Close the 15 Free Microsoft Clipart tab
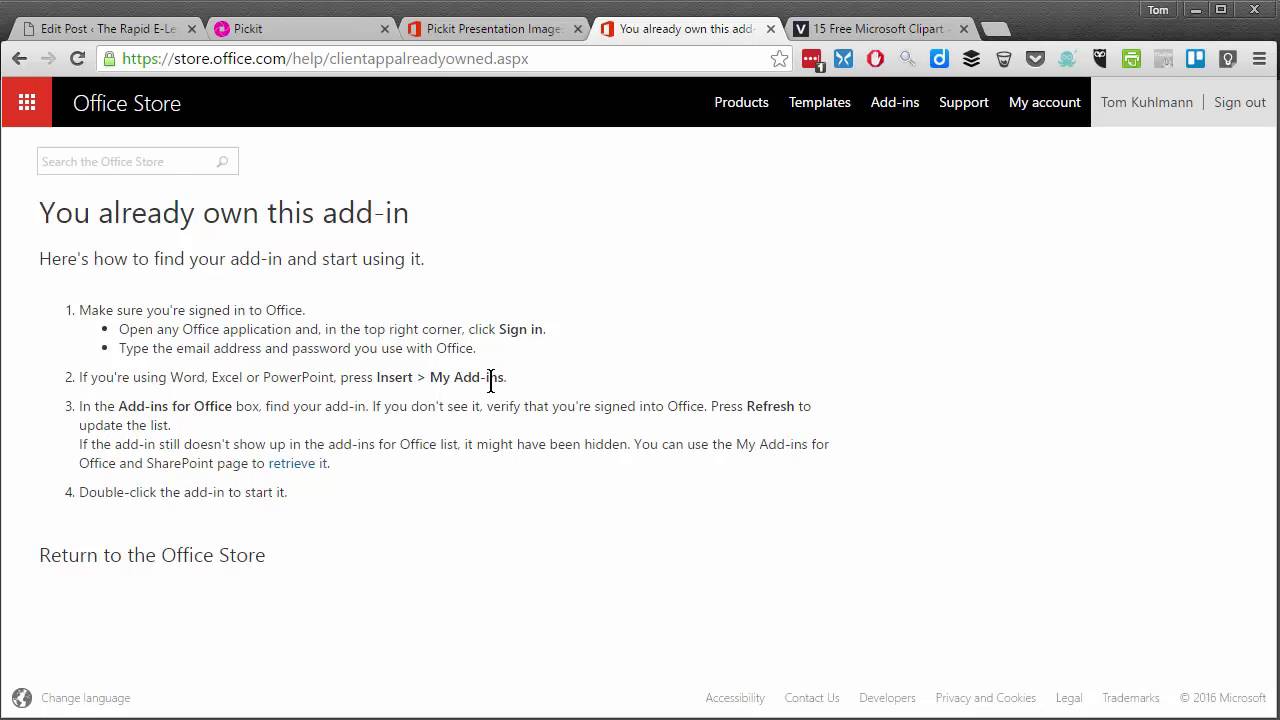 (964, 29)
